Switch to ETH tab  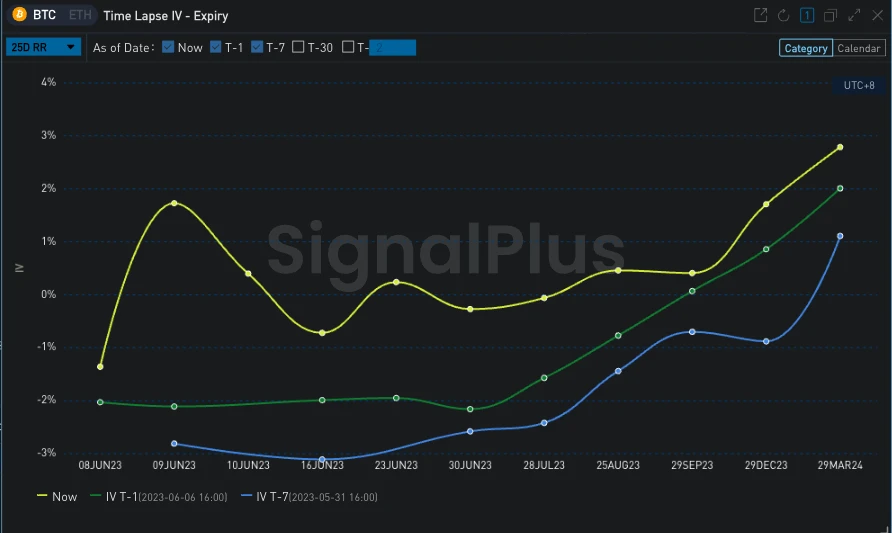click(78, 16)
